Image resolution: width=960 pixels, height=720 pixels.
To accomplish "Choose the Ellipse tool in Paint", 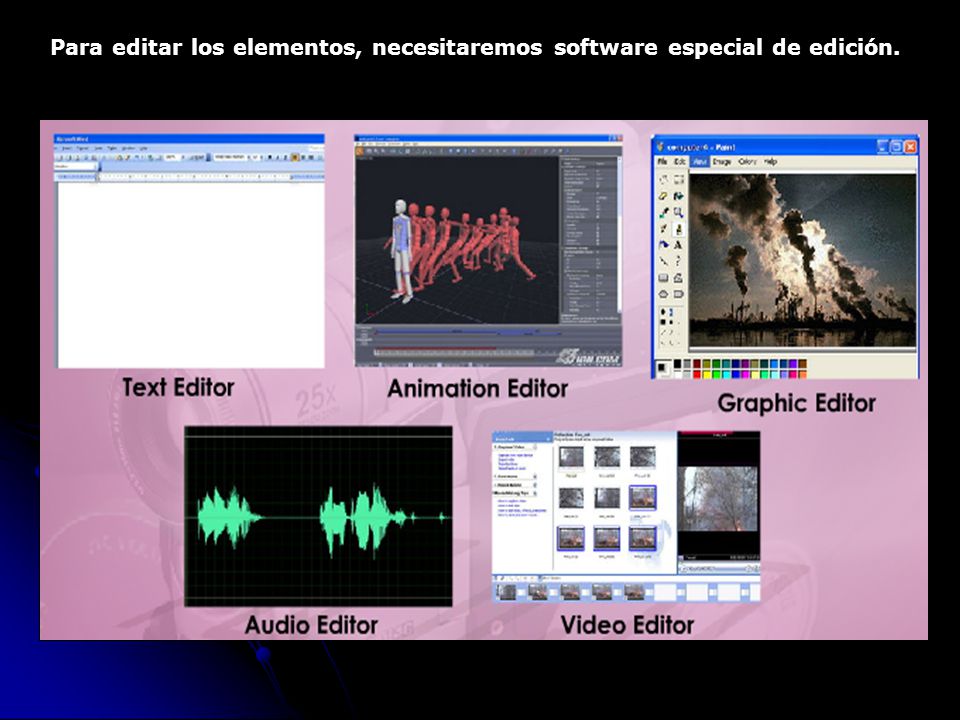I will coord(663,294).
